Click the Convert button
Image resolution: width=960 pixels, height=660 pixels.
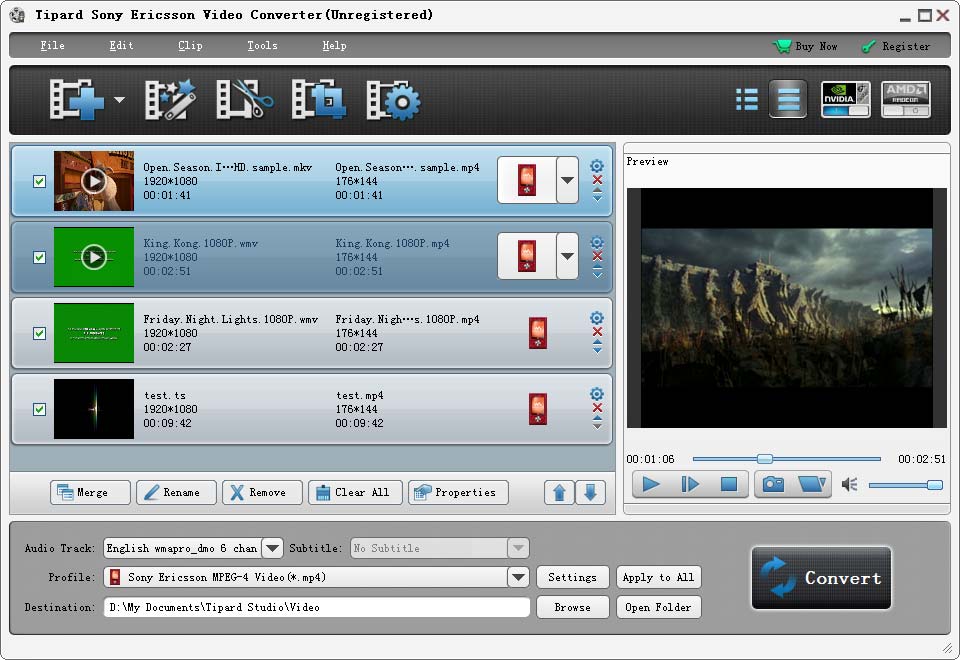[821, 577]
